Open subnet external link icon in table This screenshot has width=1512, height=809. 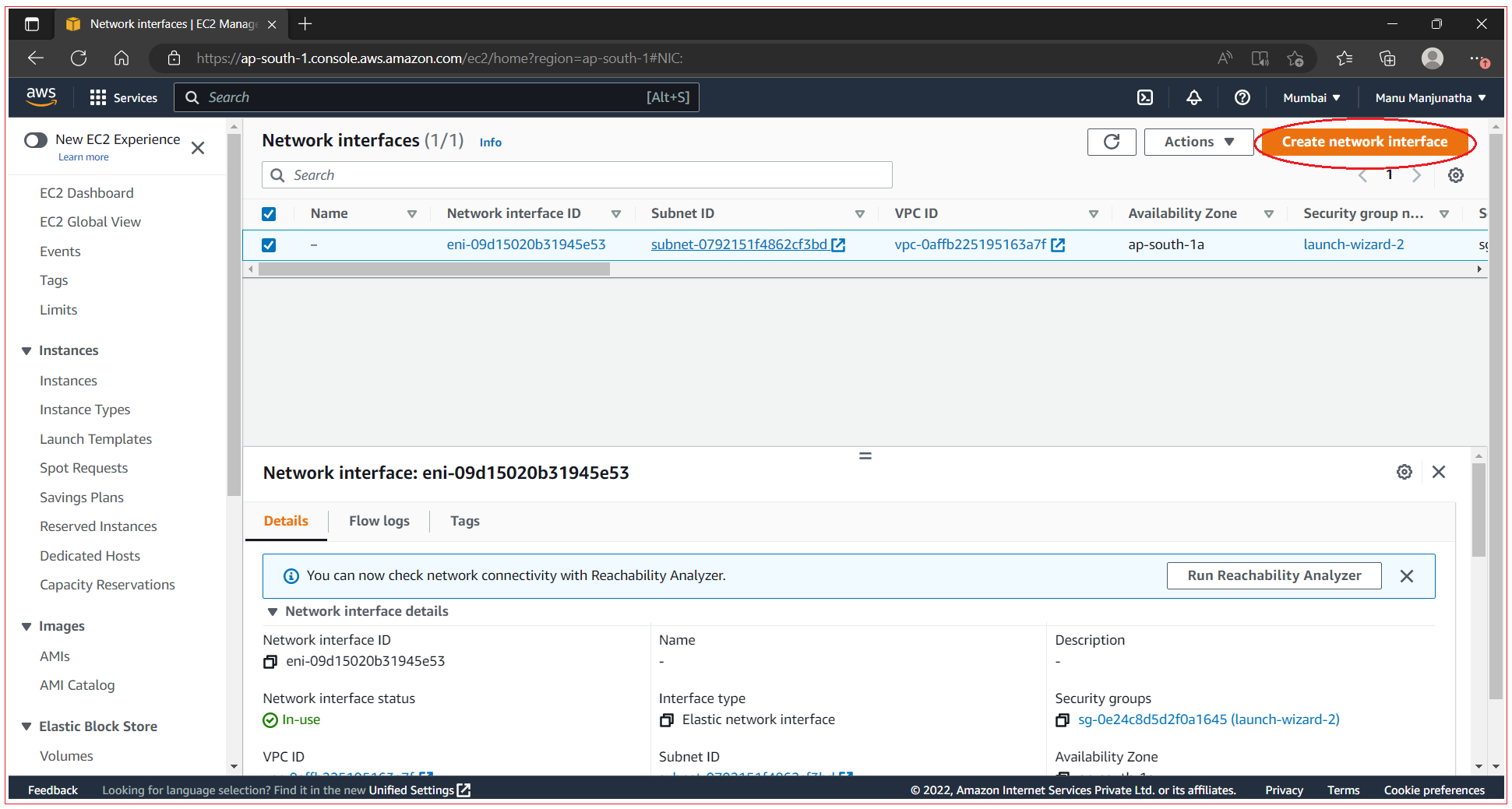(x=838, y=245)
